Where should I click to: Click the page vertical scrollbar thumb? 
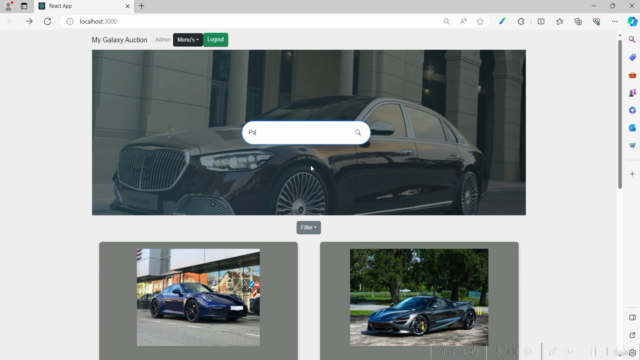click(620, 114)
